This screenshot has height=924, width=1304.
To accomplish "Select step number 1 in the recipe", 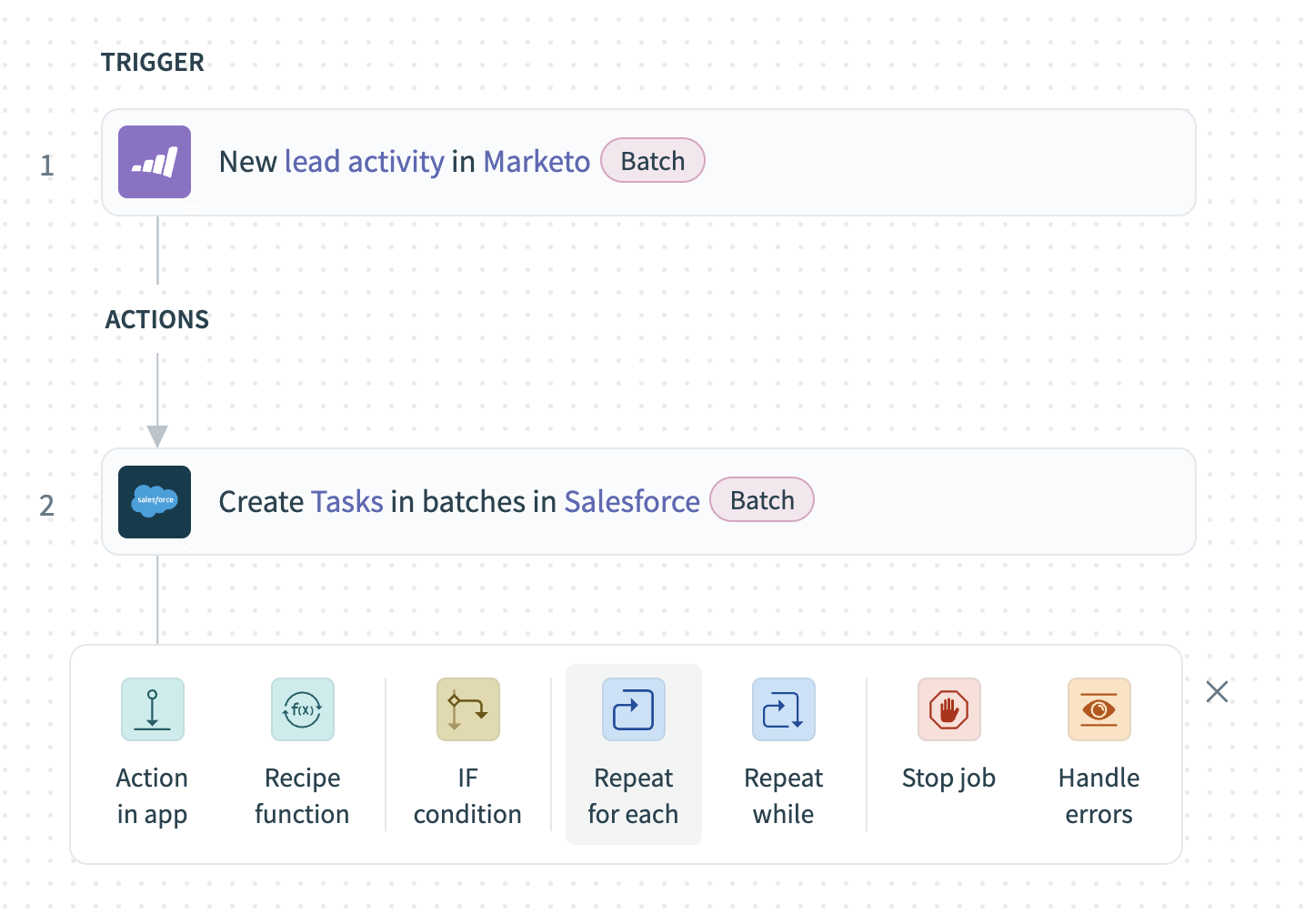I will [x=47, y=166].
